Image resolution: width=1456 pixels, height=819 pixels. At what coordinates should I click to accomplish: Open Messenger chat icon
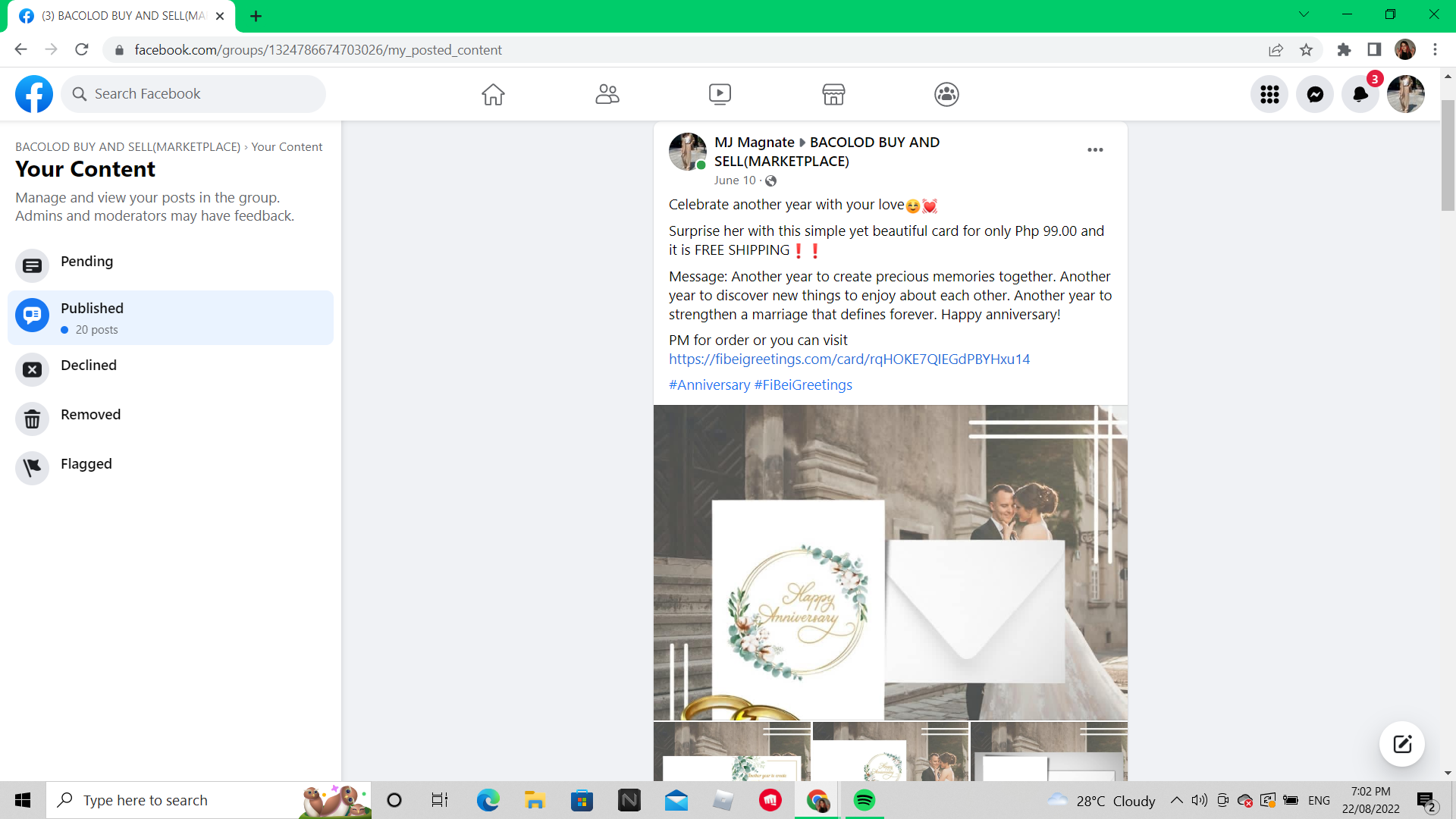coord(1315,94)
